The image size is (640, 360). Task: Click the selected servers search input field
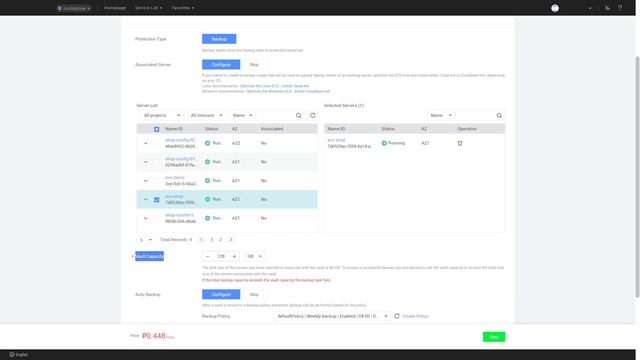(475, 116)
